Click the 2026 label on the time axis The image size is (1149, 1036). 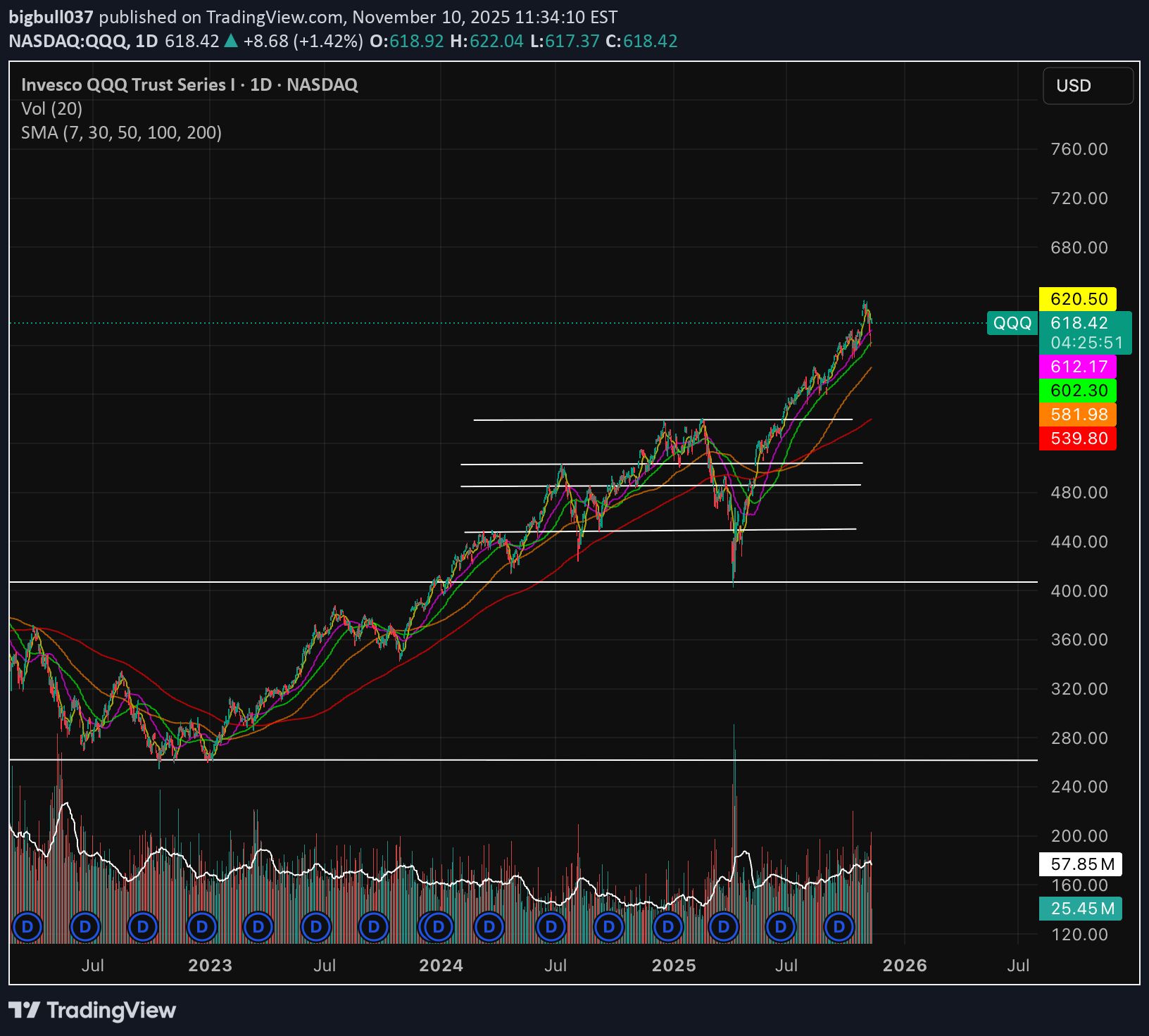[x=904, y=965]
